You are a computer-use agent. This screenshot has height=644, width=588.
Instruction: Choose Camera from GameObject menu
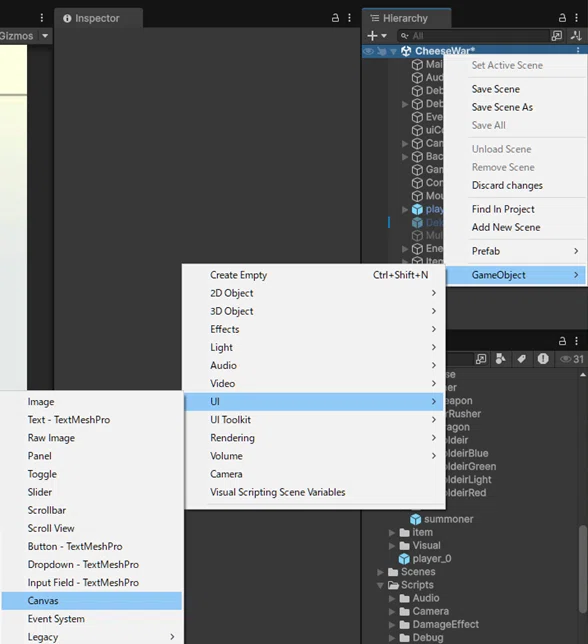314,474
